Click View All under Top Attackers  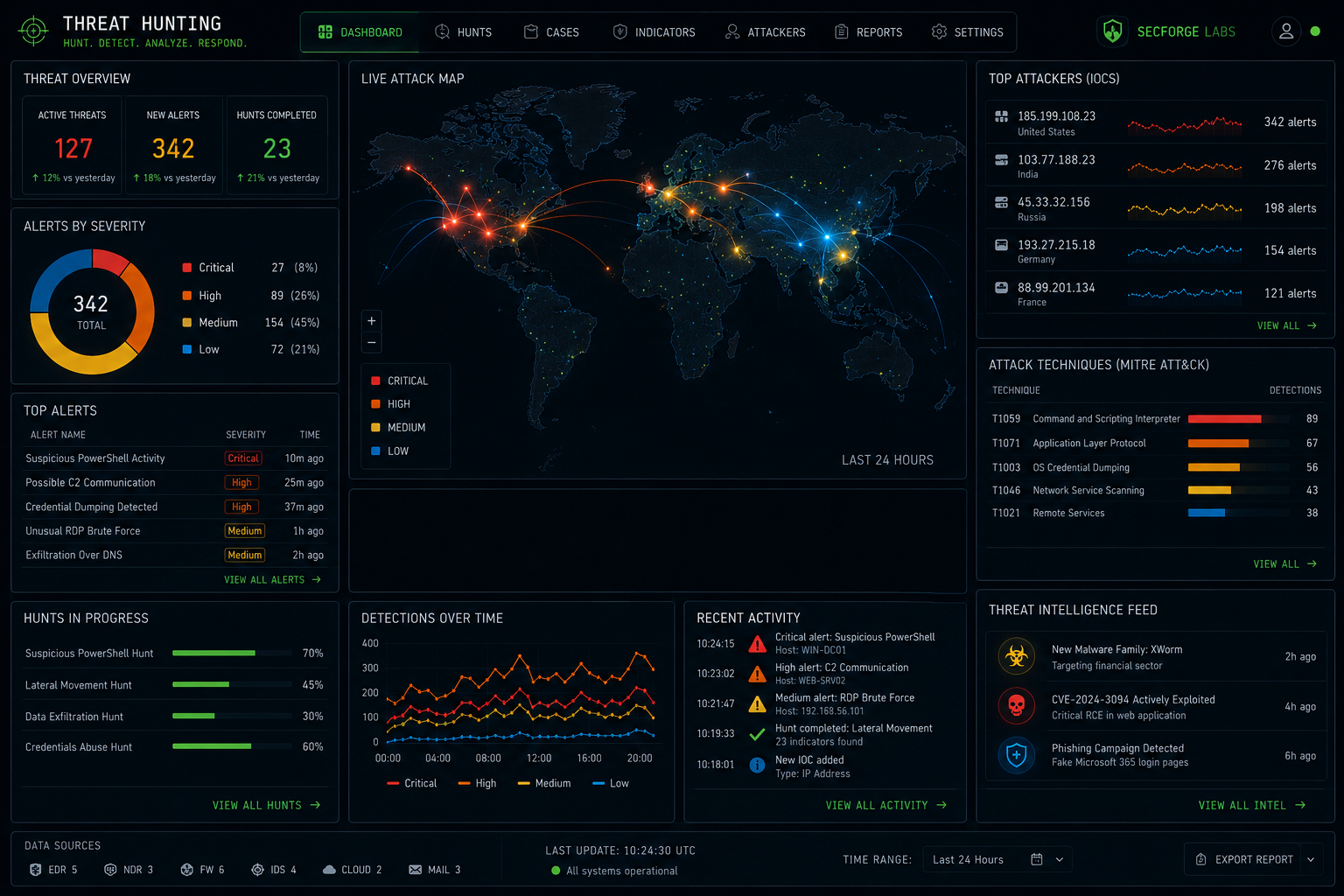coord(1287,325)
